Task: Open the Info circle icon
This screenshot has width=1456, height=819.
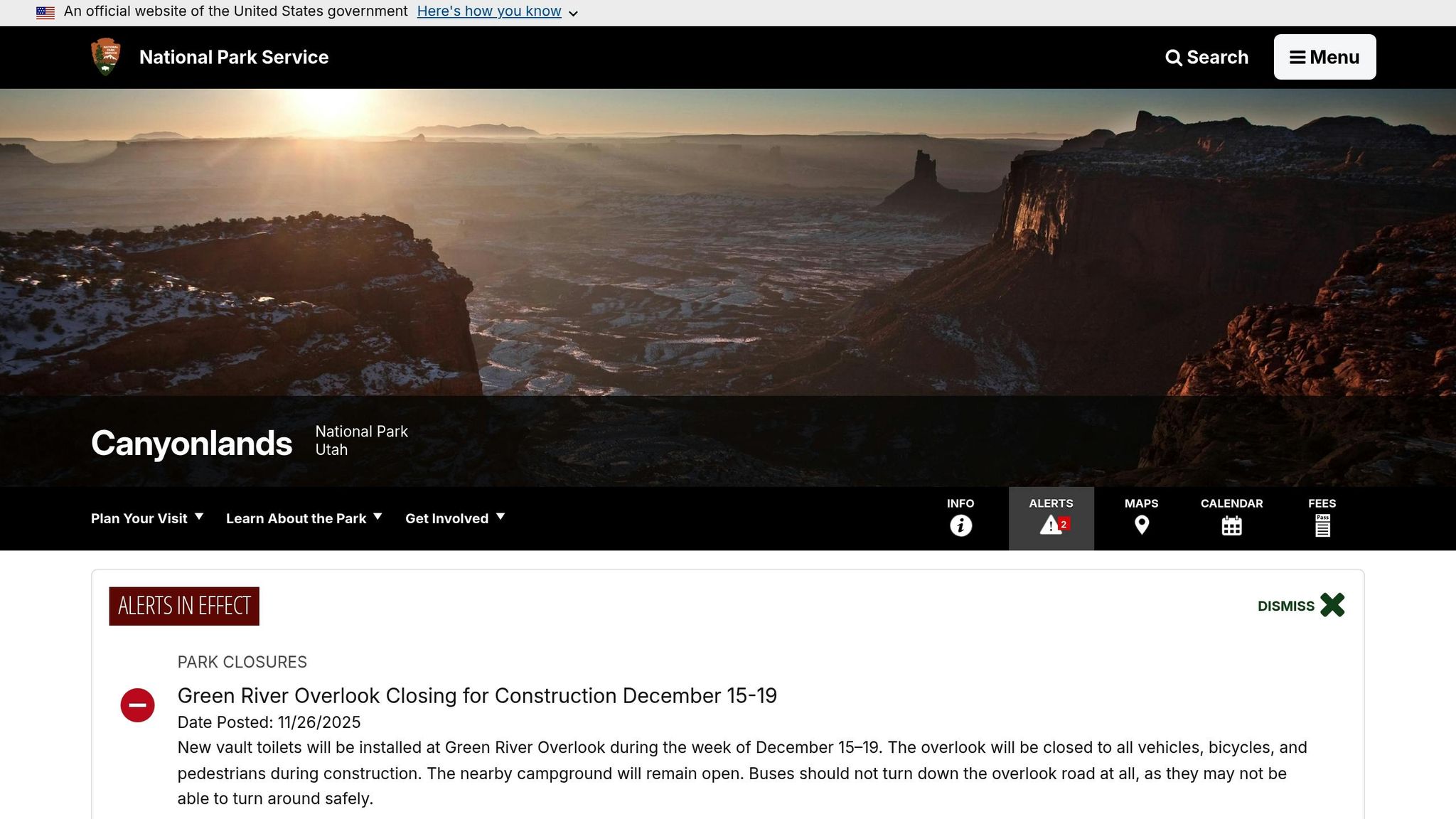Action: 960,525
